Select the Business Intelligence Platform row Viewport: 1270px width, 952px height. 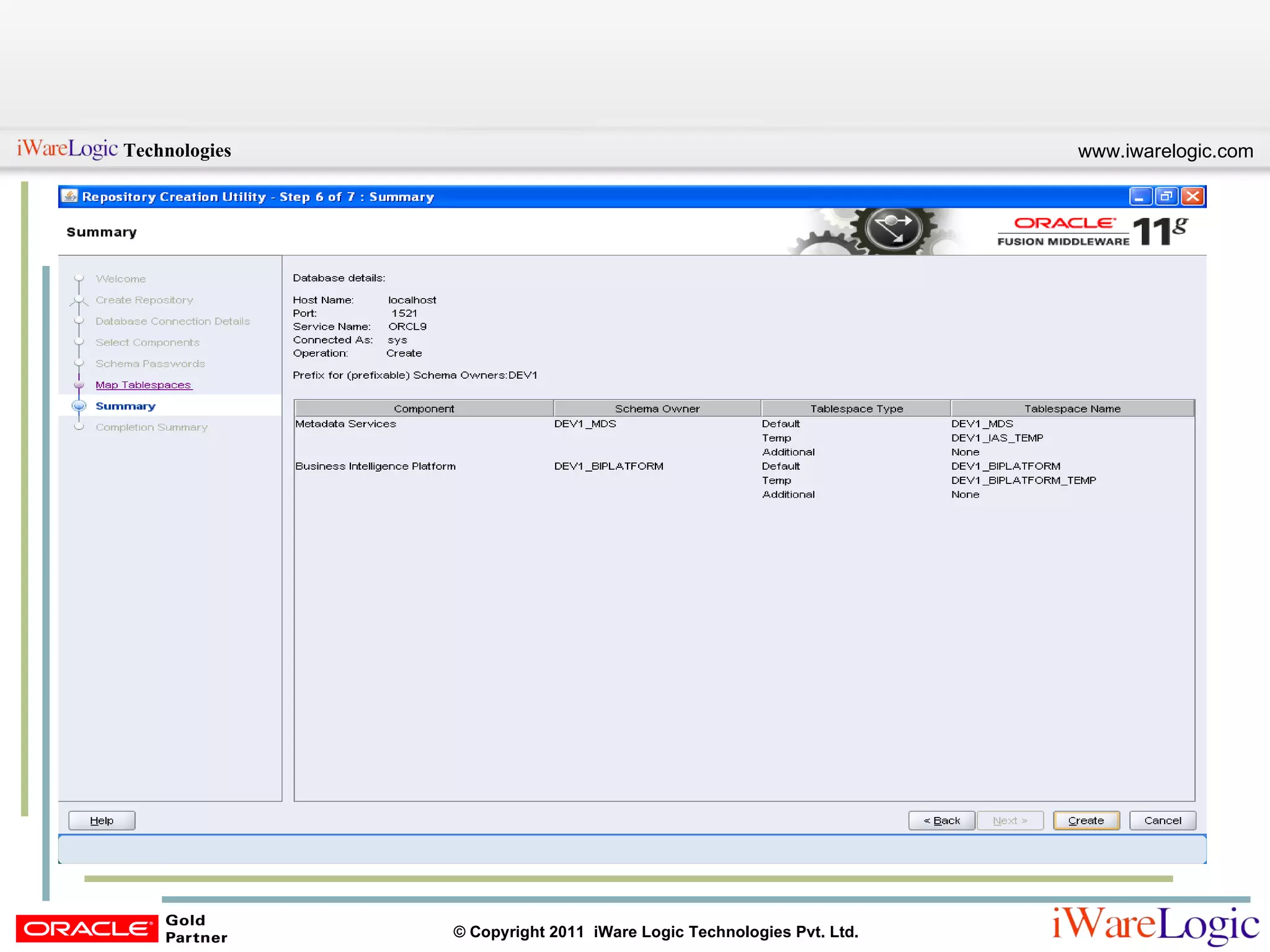[x=375, y=466]
